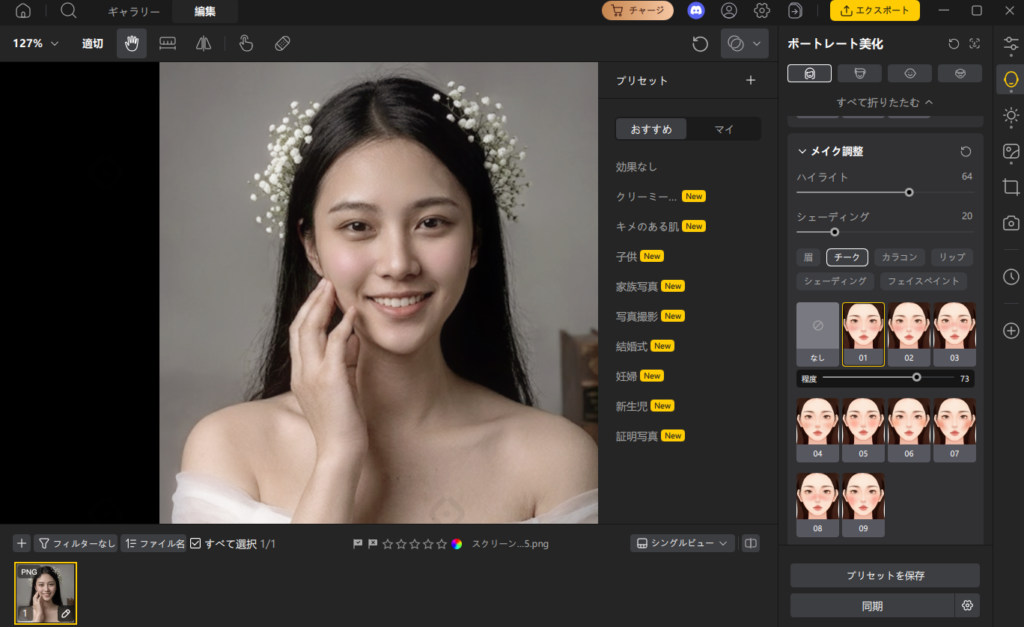
Task: Open the camera sidebar icon
Action: coord(1011,223)
